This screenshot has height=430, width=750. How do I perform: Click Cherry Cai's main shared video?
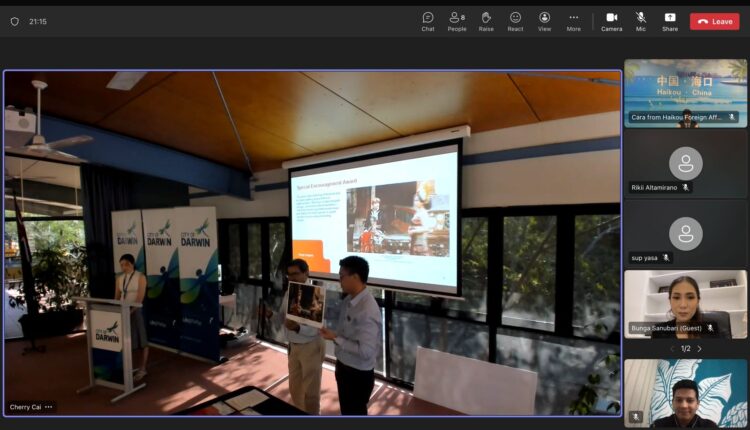pos(312,242)
